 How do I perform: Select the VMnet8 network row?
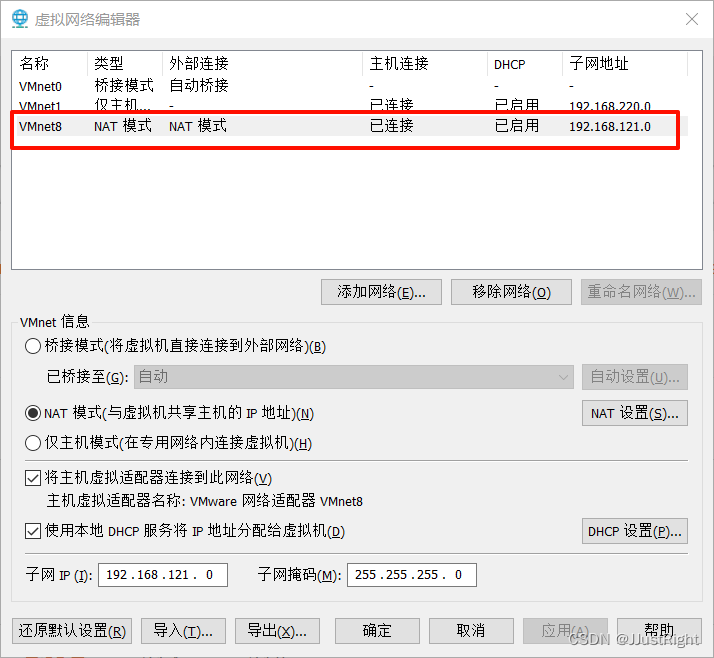[350, 126]
